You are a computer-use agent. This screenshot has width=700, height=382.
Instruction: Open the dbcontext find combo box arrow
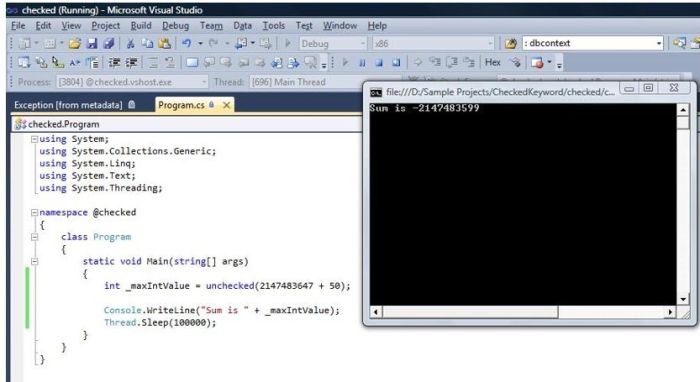659,43
